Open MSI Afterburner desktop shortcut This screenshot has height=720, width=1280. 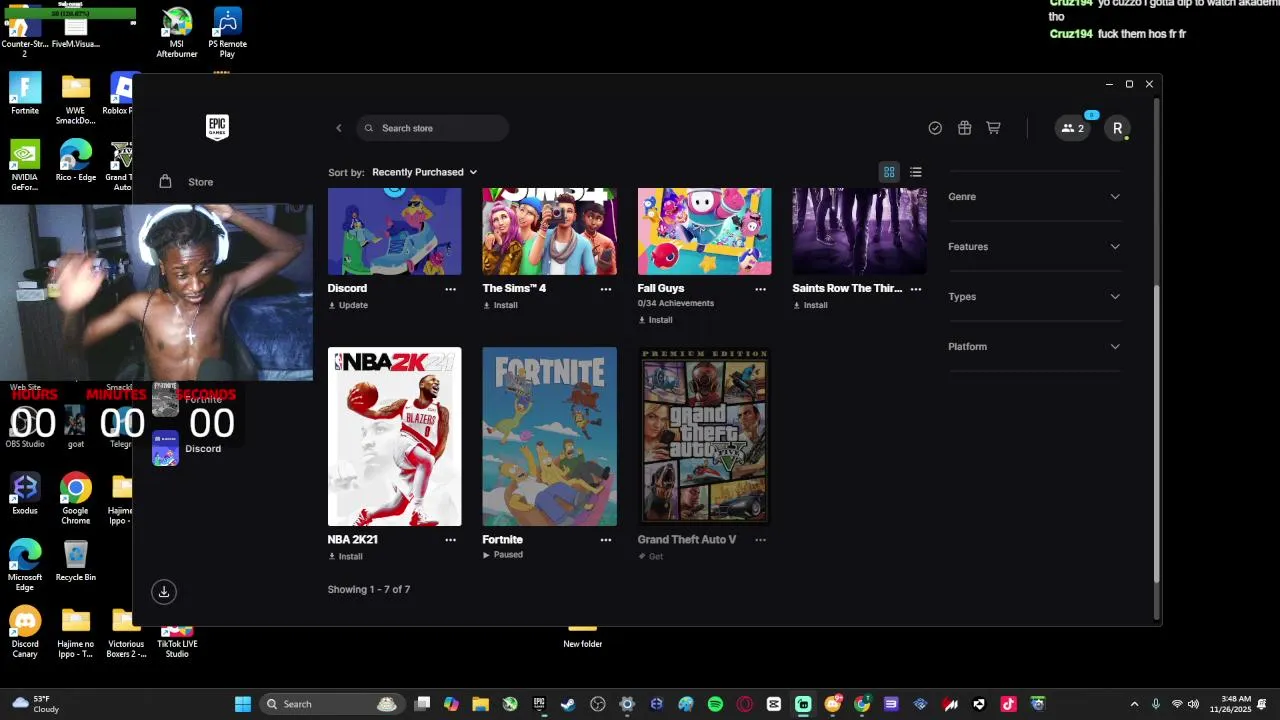coord(177,33)
